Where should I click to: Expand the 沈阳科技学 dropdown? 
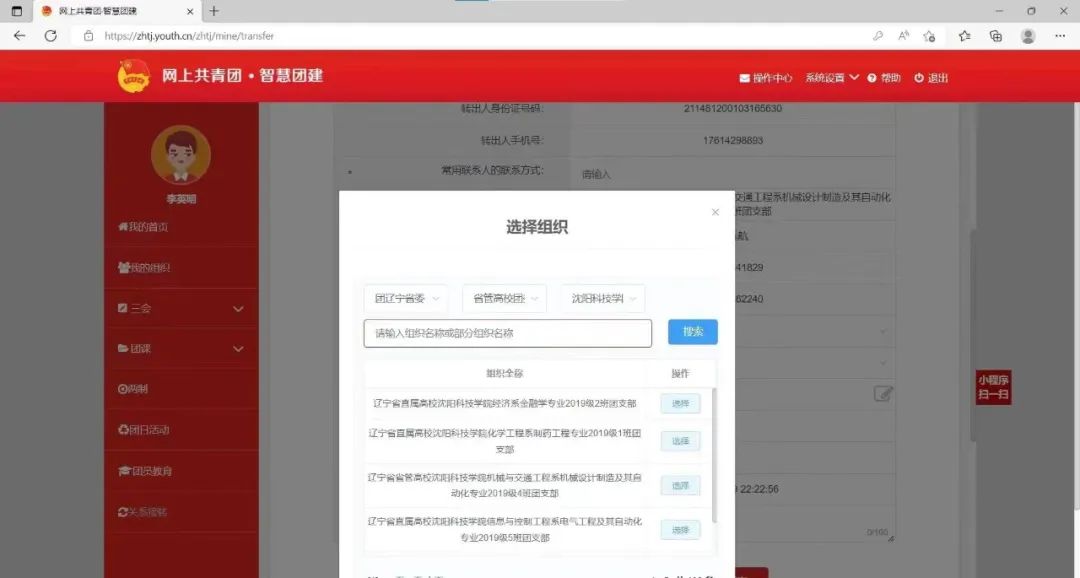[603, 298]
